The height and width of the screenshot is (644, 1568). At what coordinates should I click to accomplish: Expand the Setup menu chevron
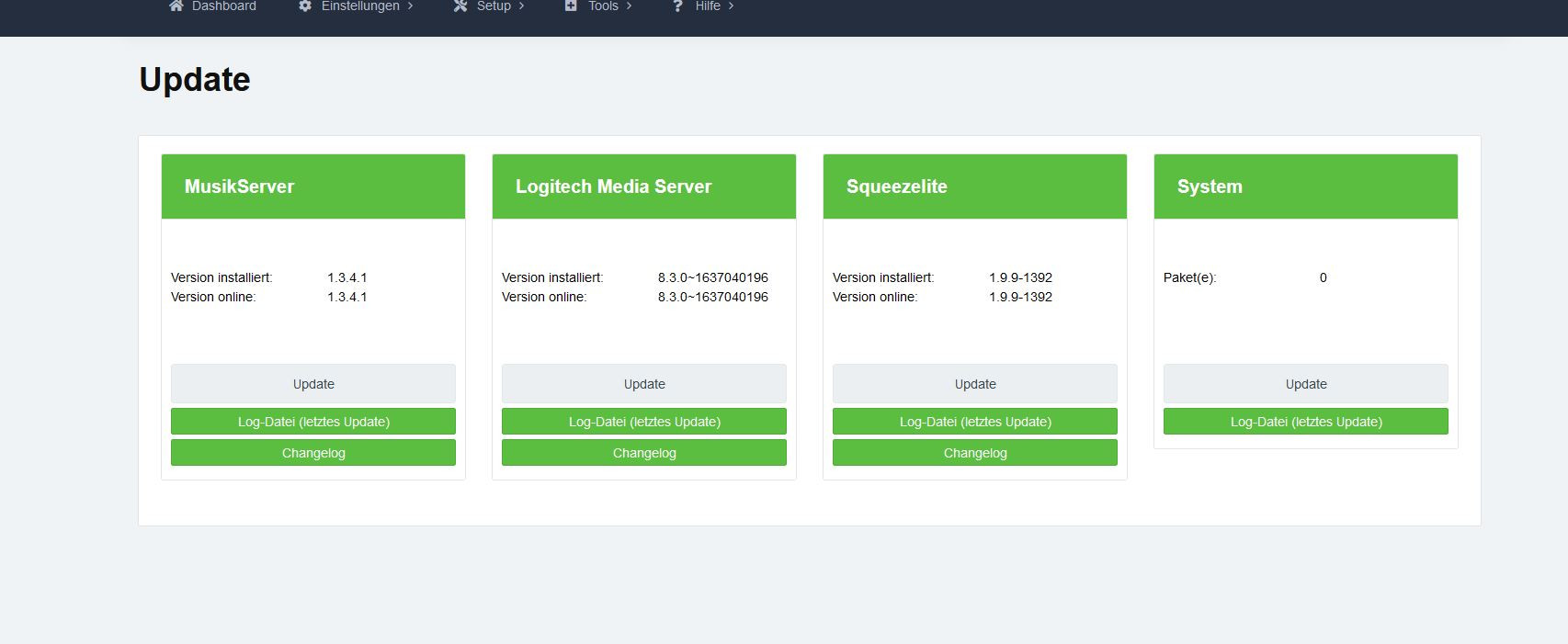pos(522,6)
